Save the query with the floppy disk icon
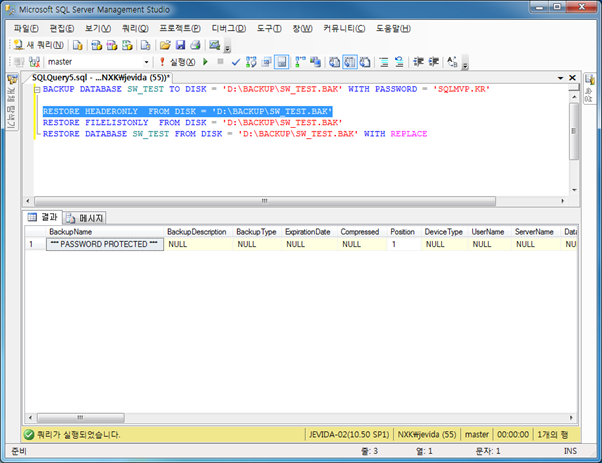The width and height of the screenshot is (602, 463). 180,45
